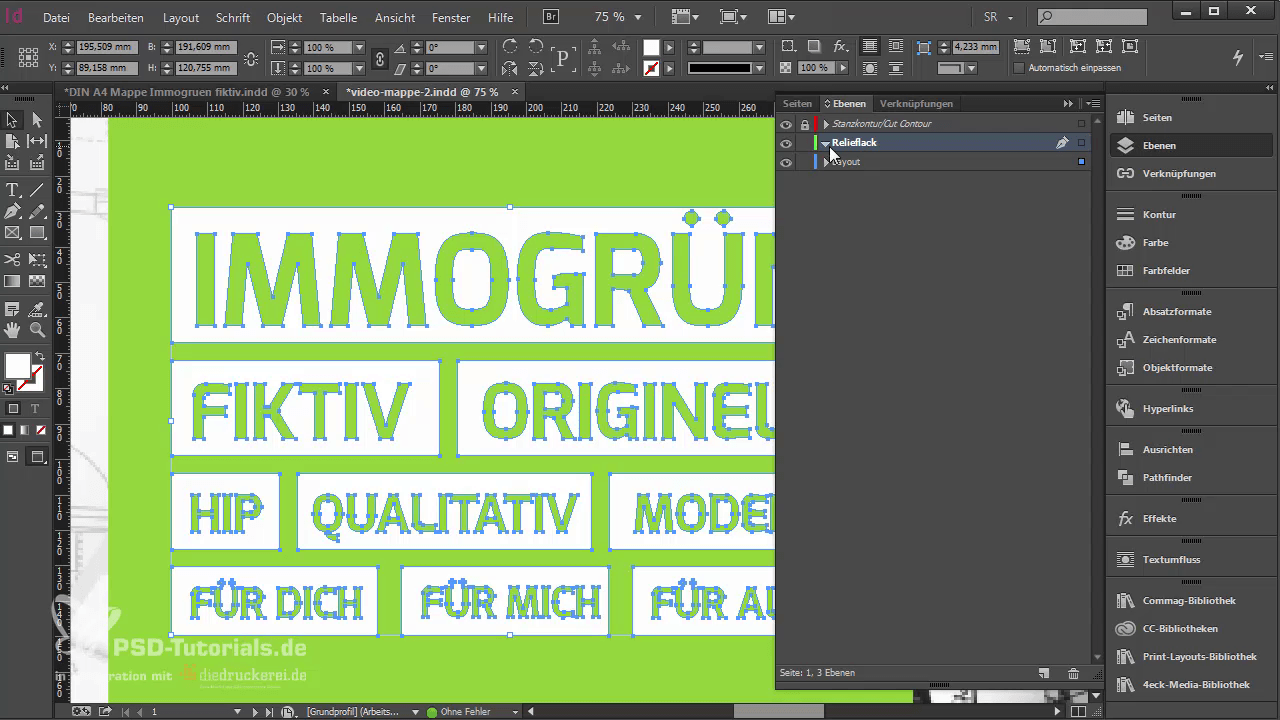Switch to the Seiten panel tab

797,103
